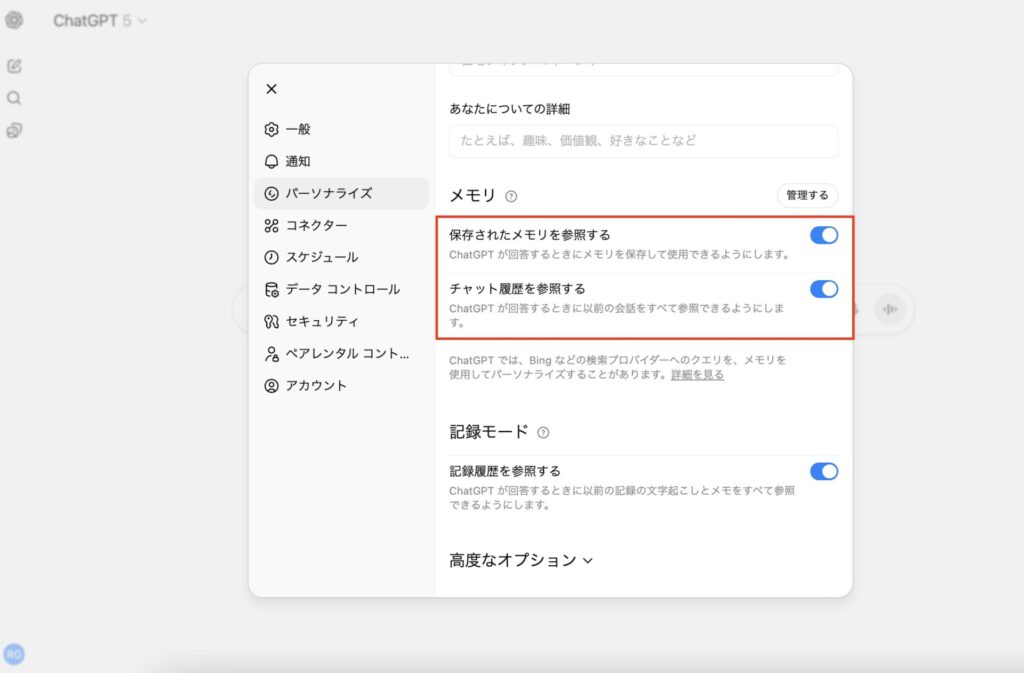This screenshot has height=673, width=1024.
Task: Expand the 高度なオプション section
Action: pos(521,560)
